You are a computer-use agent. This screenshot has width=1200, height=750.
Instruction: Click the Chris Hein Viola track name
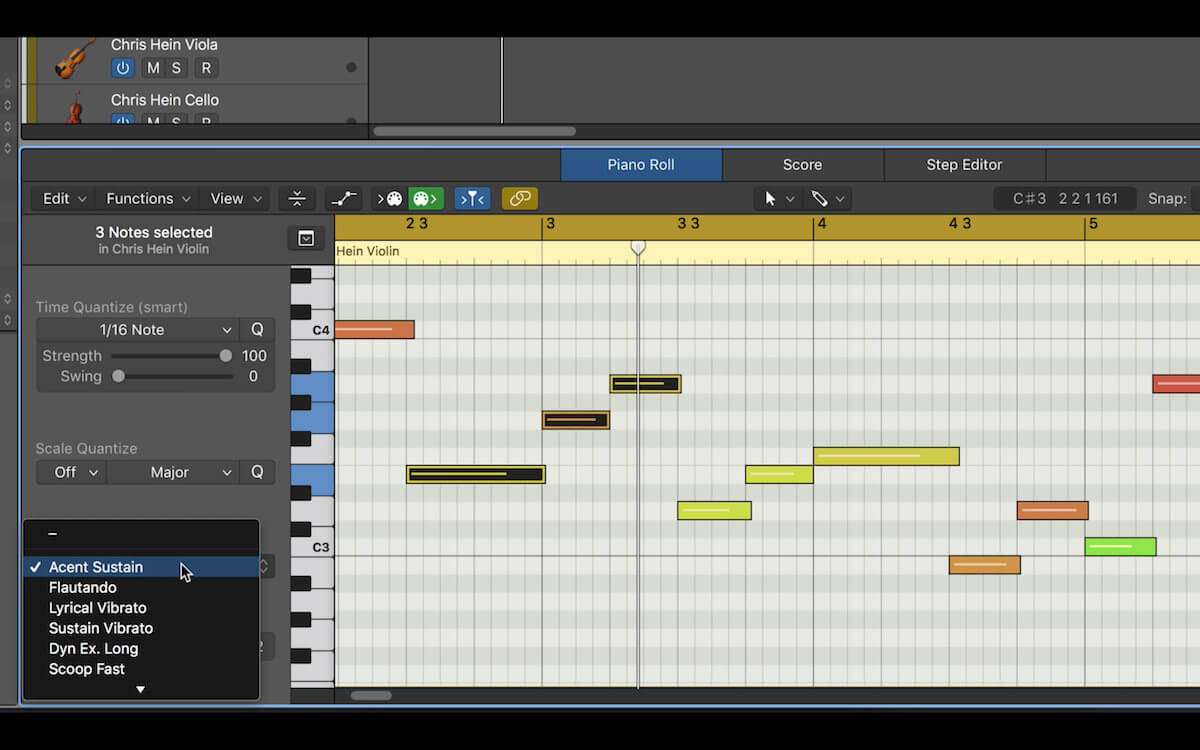click(x=164, y=44)
